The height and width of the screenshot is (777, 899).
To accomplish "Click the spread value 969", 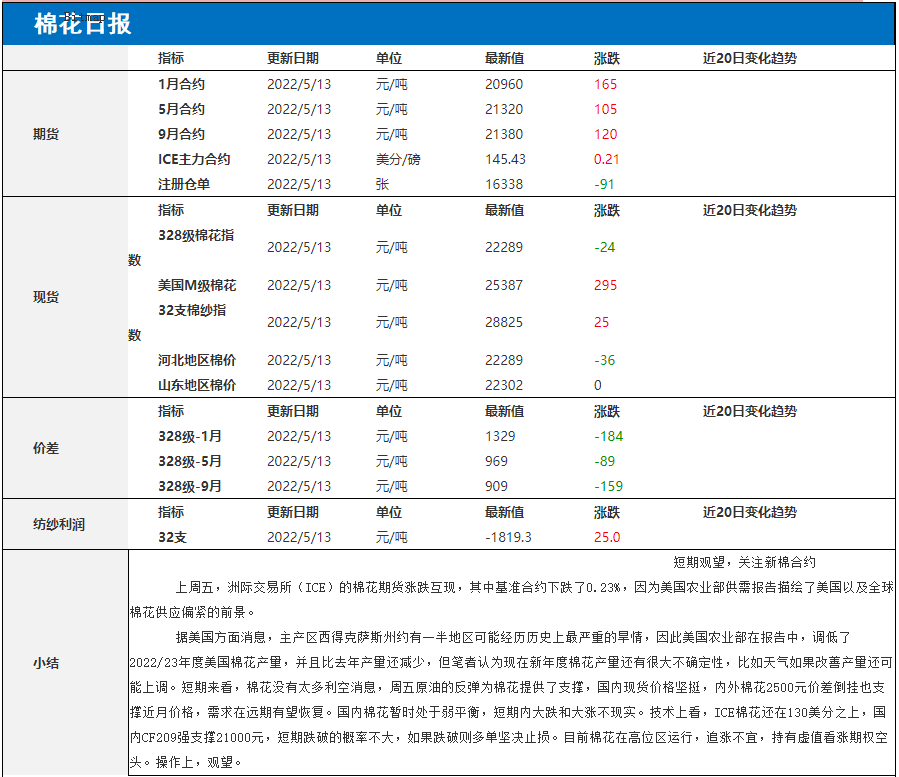I will tap(497, 461).
